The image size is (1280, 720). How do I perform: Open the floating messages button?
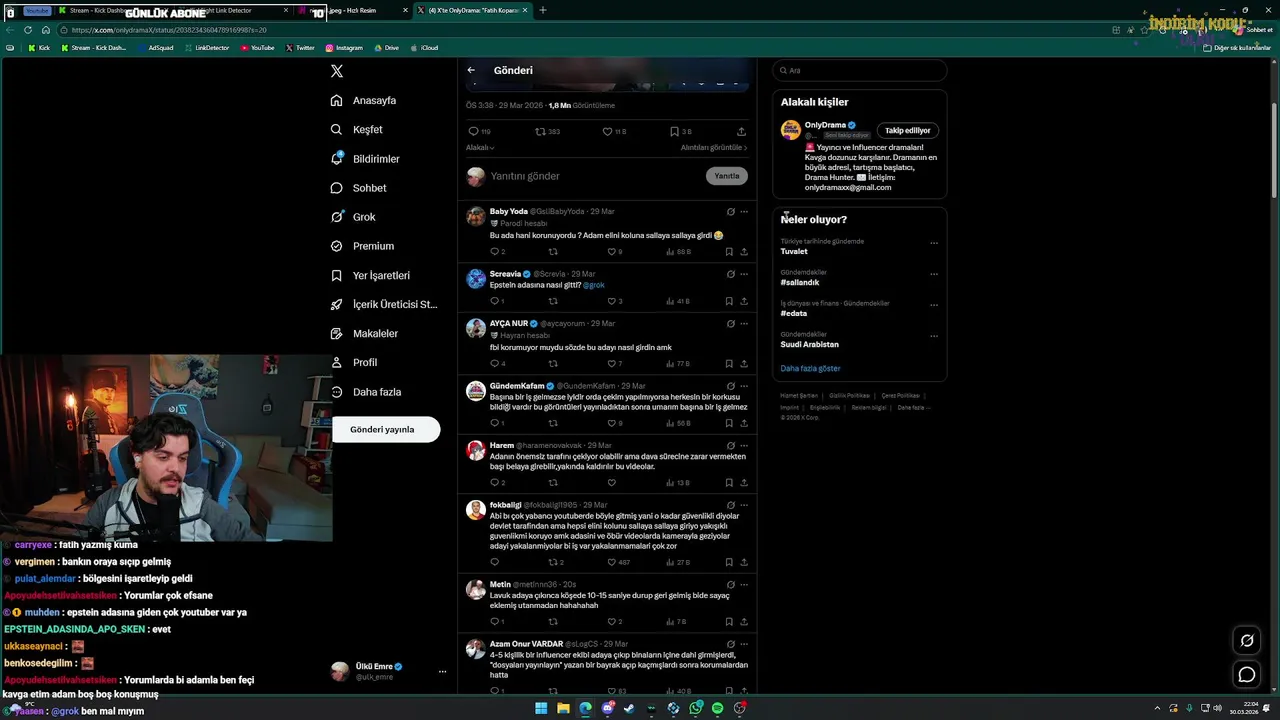click(1247, 675)
